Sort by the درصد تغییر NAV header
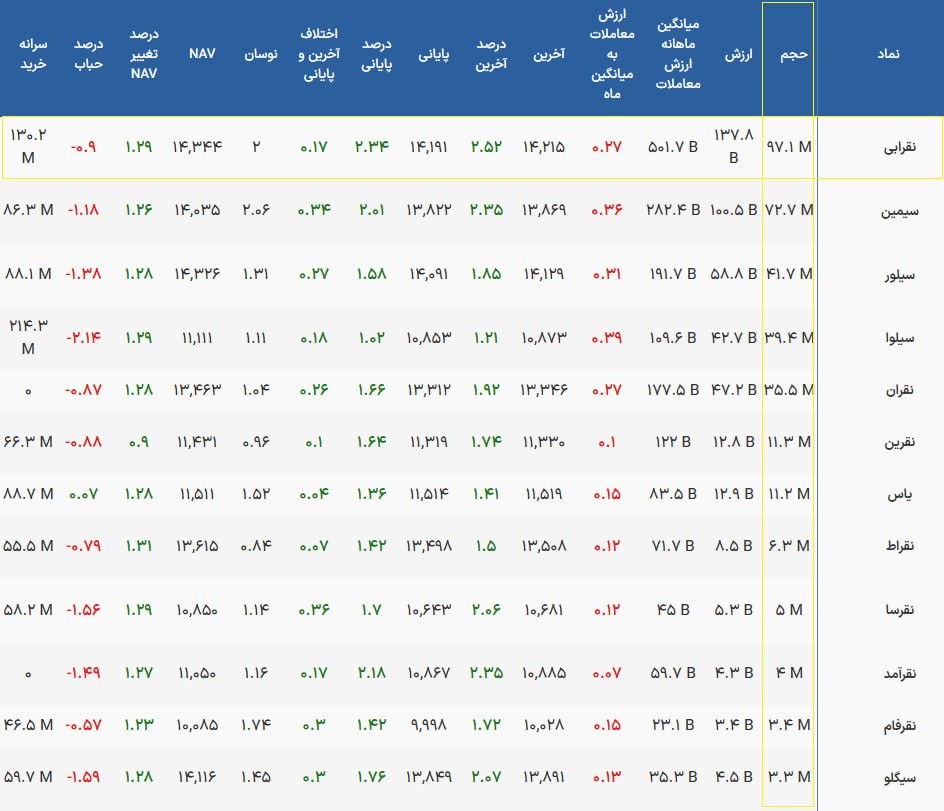This screenshot has height=811, width=944. 144,54
